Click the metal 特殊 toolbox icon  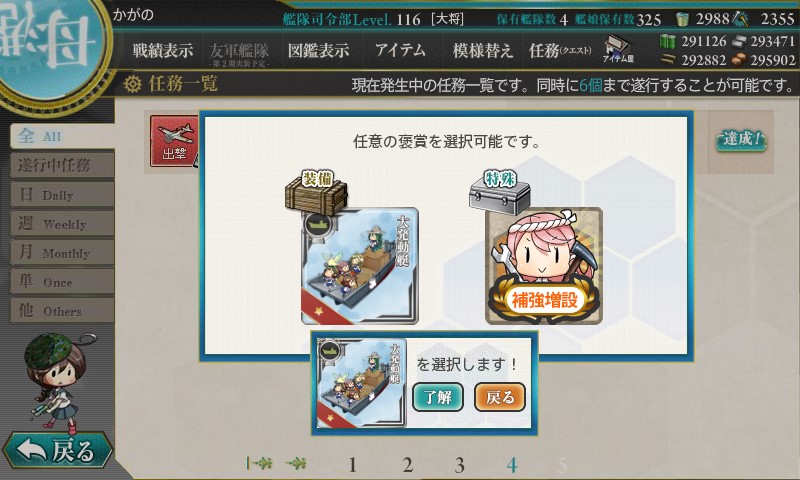coord(499,193)
